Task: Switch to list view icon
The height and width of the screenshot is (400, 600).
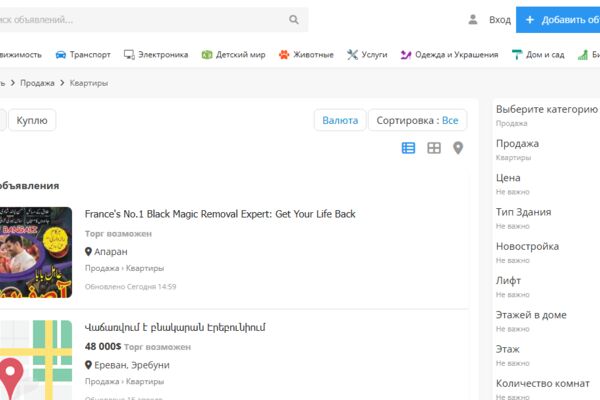Action: click(x=408, y=148)
